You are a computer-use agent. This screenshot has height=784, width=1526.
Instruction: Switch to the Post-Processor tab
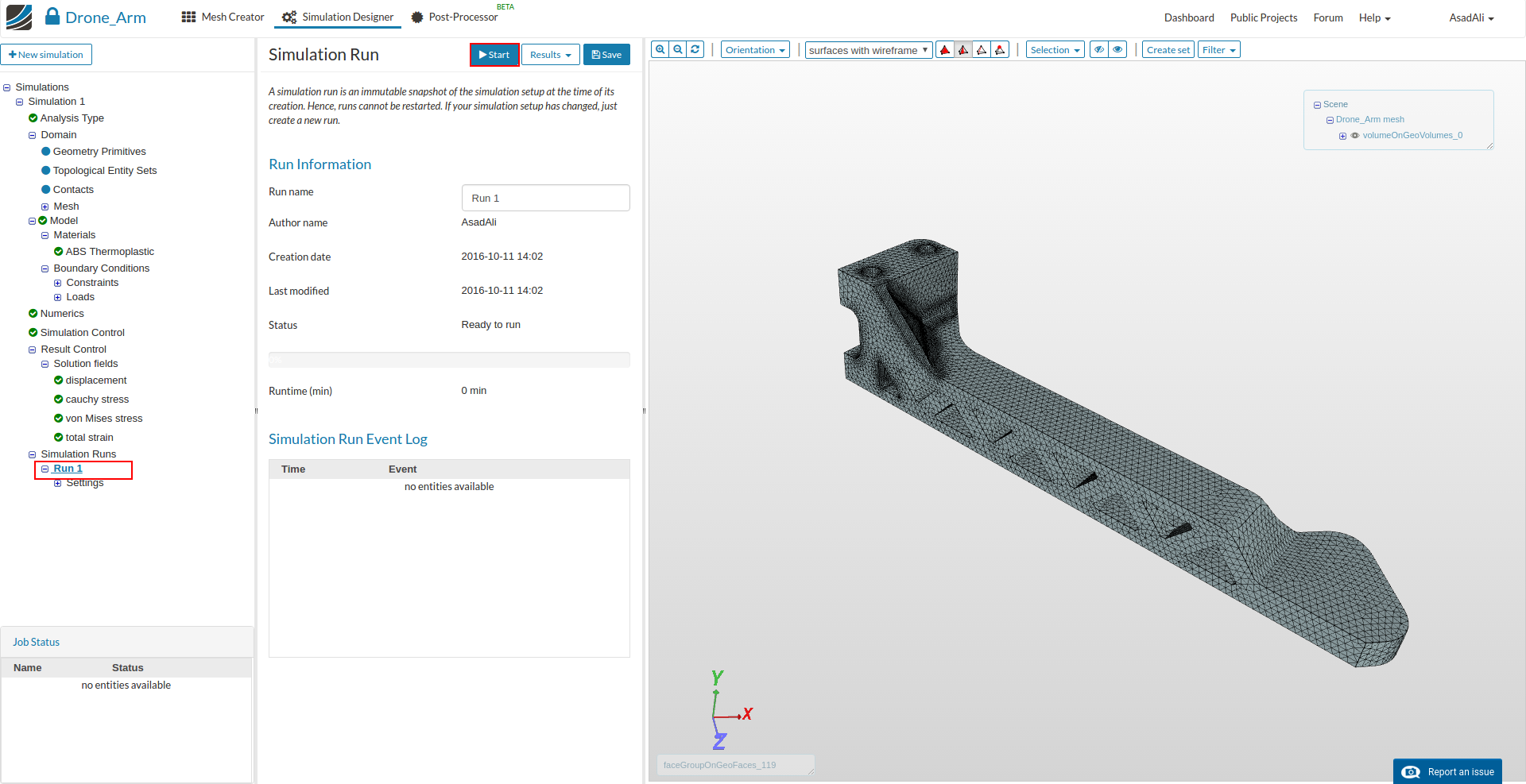(463, 17)
